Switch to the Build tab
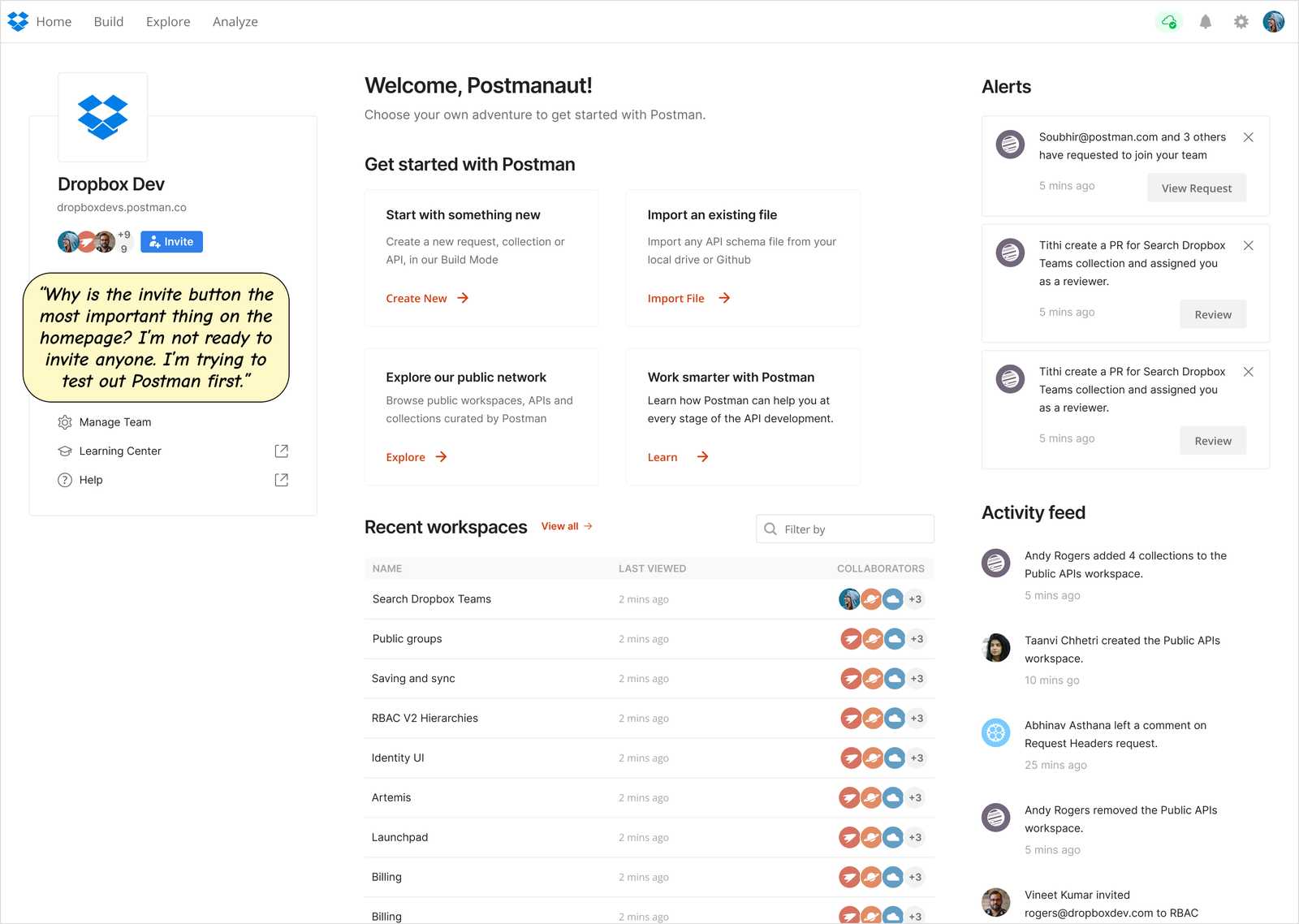The image size is (1299, 924). pos(109,22)
